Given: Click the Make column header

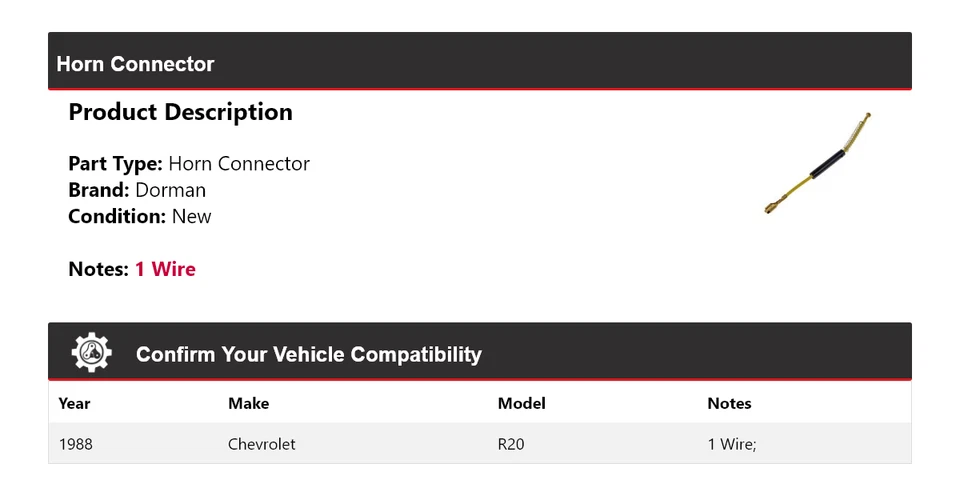Looking at the screenshot, I should click(x=248, y=404).
